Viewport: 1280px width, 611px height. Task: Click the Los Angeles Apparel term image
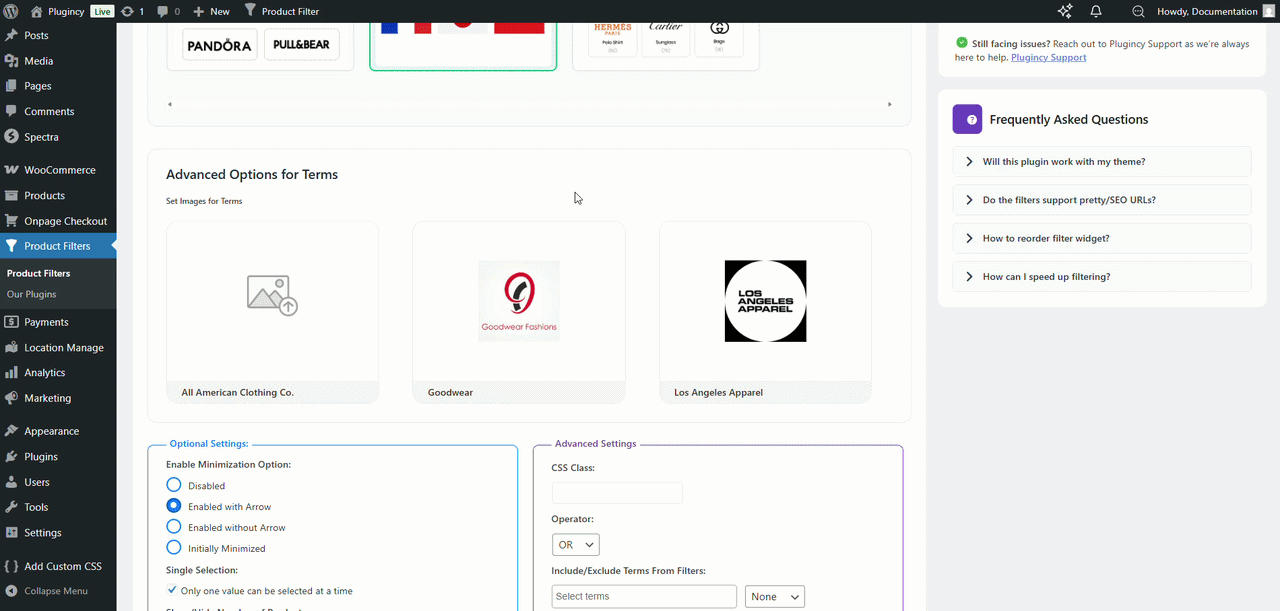[765, 301]
